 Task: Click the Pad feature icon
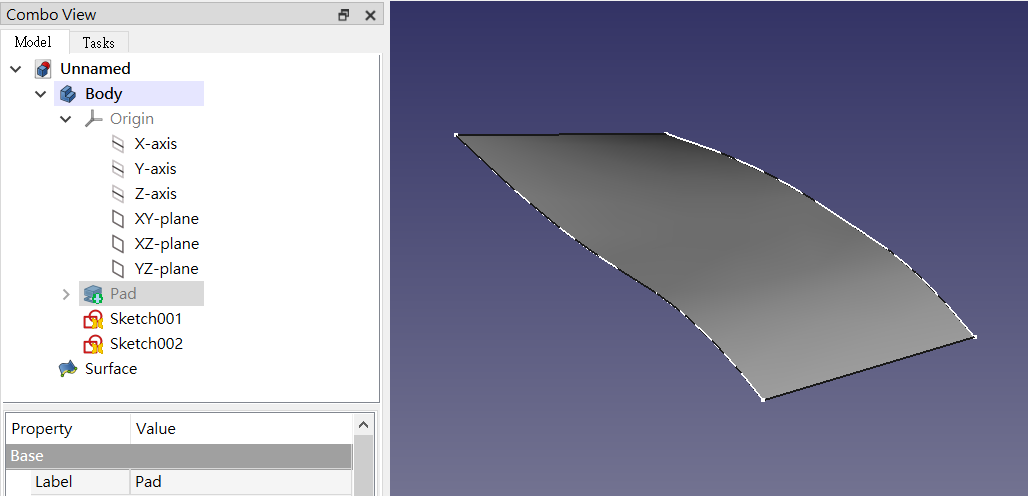pos(94,294)
